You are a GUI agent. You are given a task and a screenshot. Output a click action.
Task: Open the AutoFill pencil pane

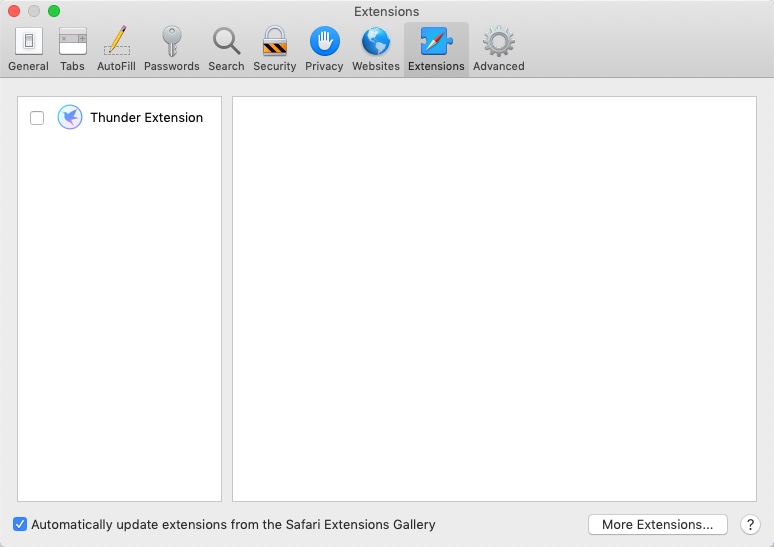point(116,49)
